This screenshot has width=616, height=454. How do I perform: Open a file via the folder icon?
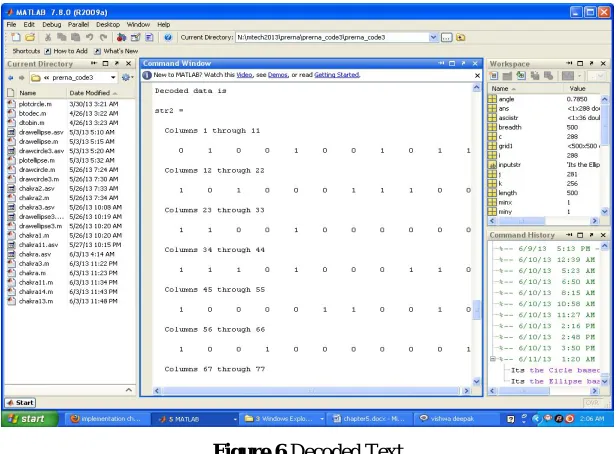point(30,37)
